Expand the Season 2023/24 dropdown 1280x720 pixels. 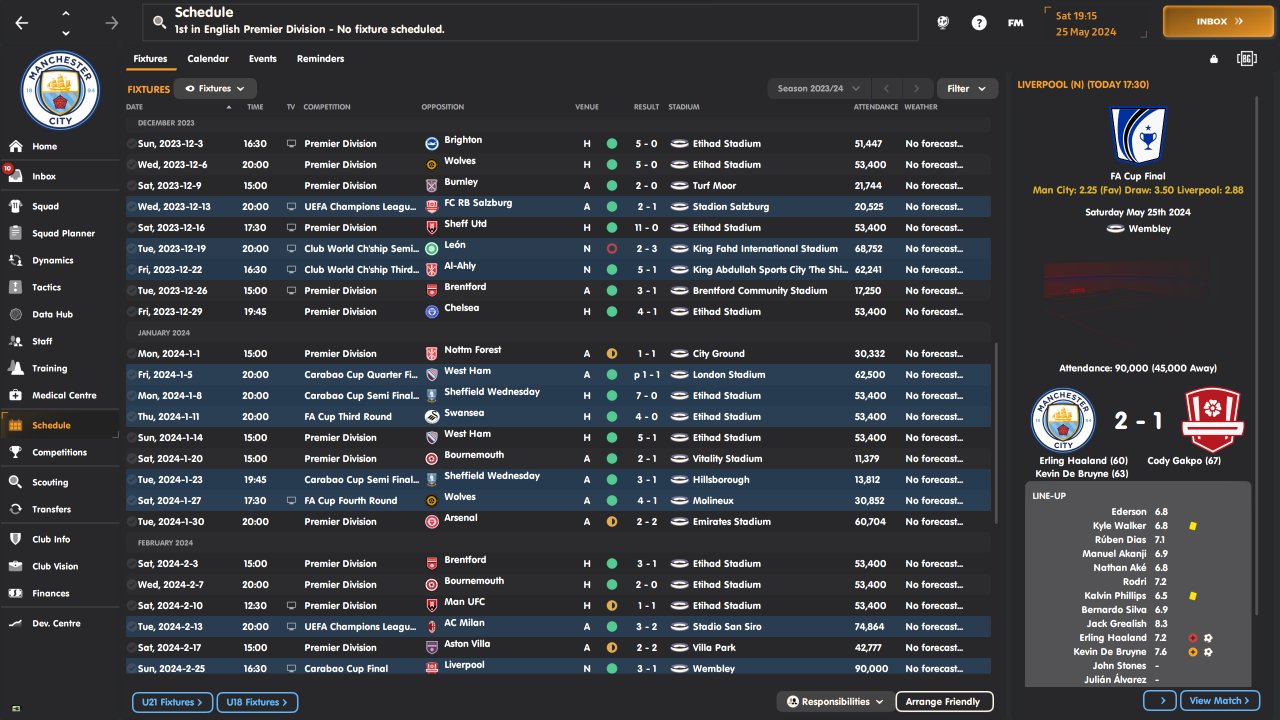click(x=819, y=89)
